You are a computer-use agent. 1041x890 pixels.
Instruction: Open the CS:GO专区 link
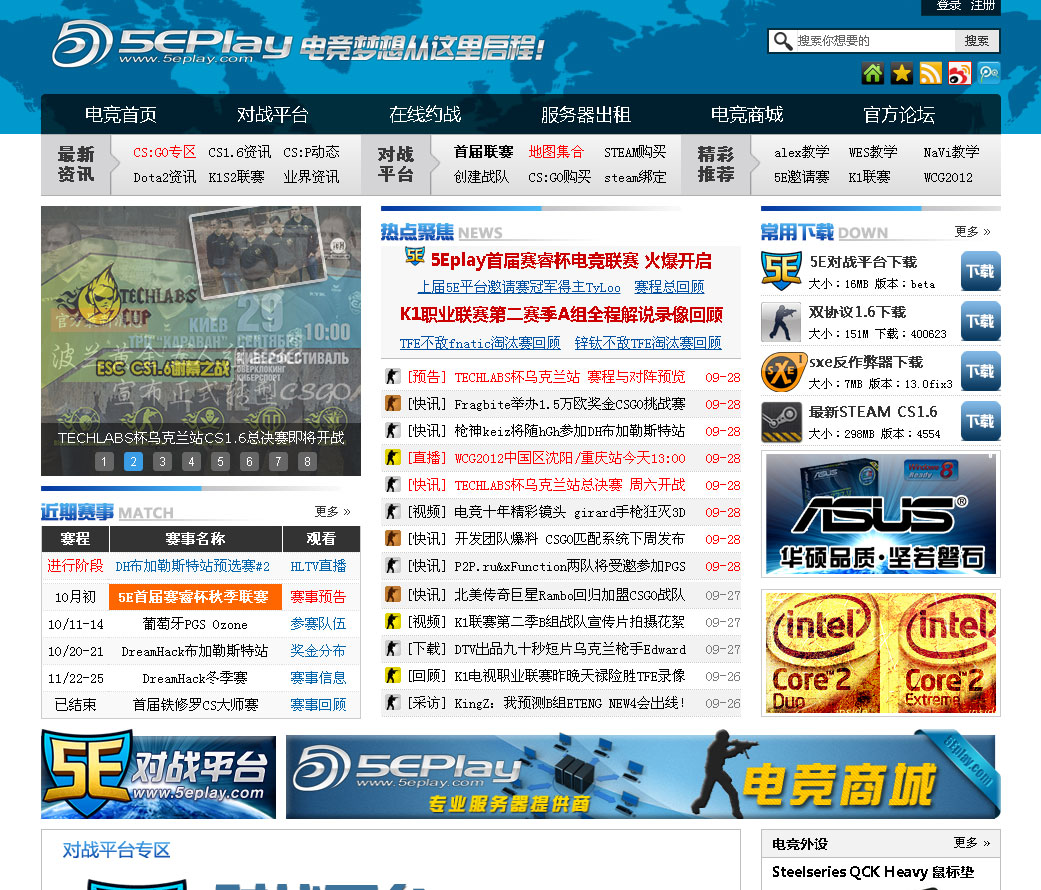[164, 152]
